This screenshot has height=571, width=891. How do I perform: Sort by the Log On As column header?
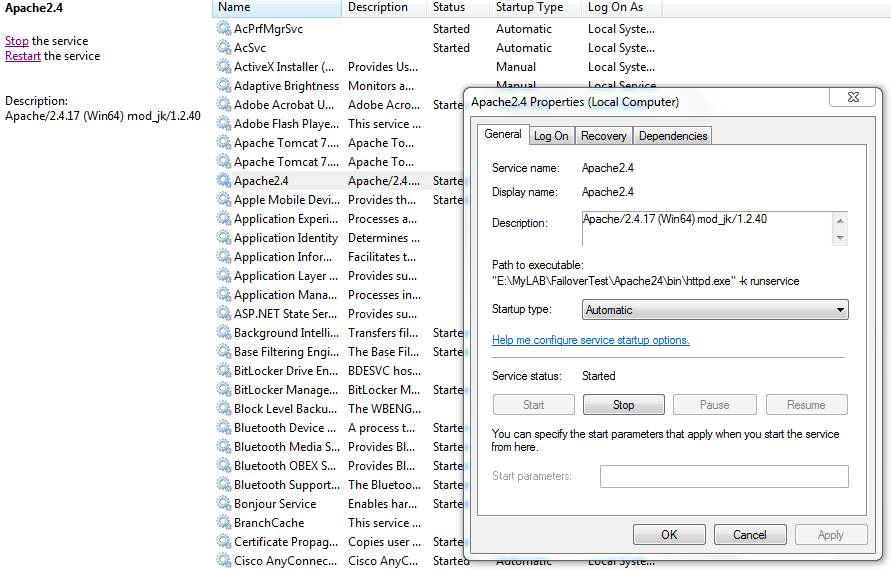[x=621, y=7]
